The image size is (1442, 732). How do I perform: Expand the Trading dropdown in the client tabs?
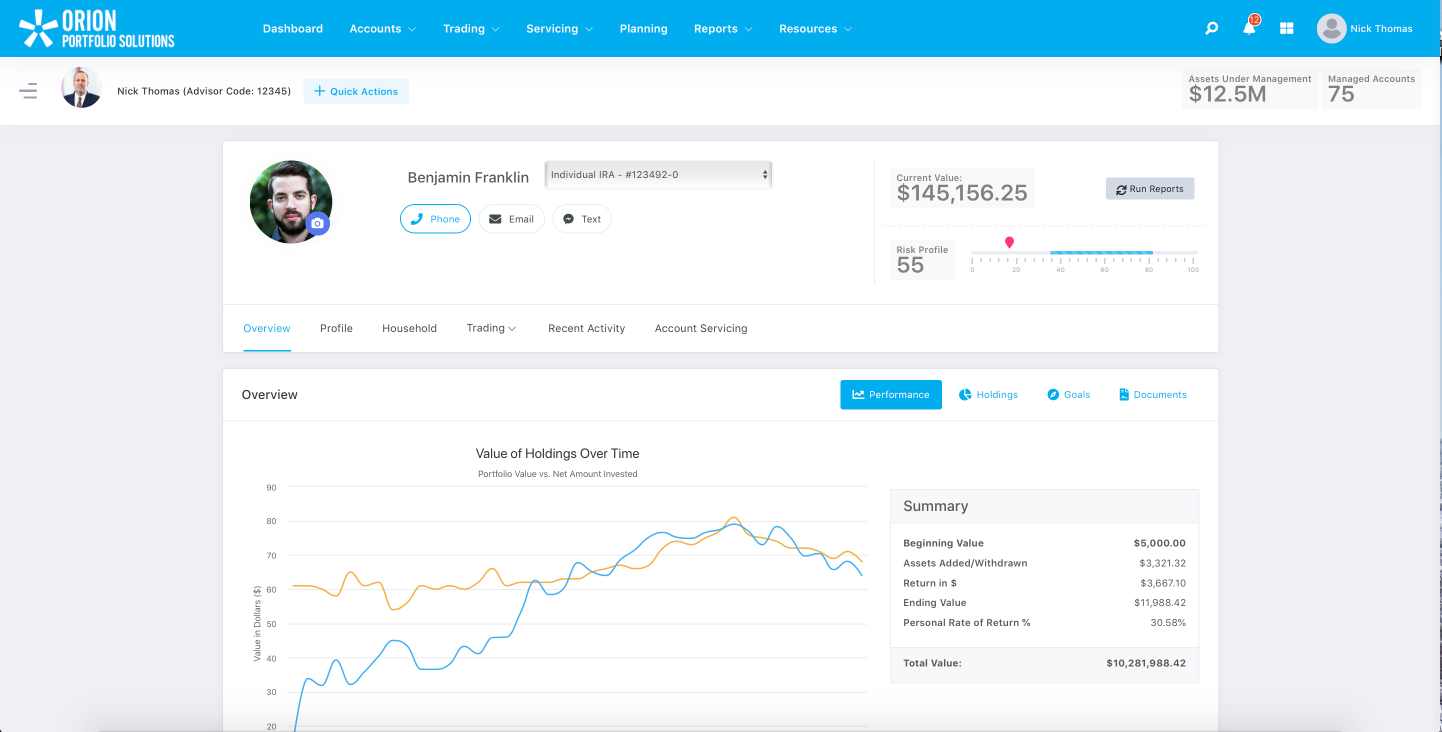click(x=491, y=327)
